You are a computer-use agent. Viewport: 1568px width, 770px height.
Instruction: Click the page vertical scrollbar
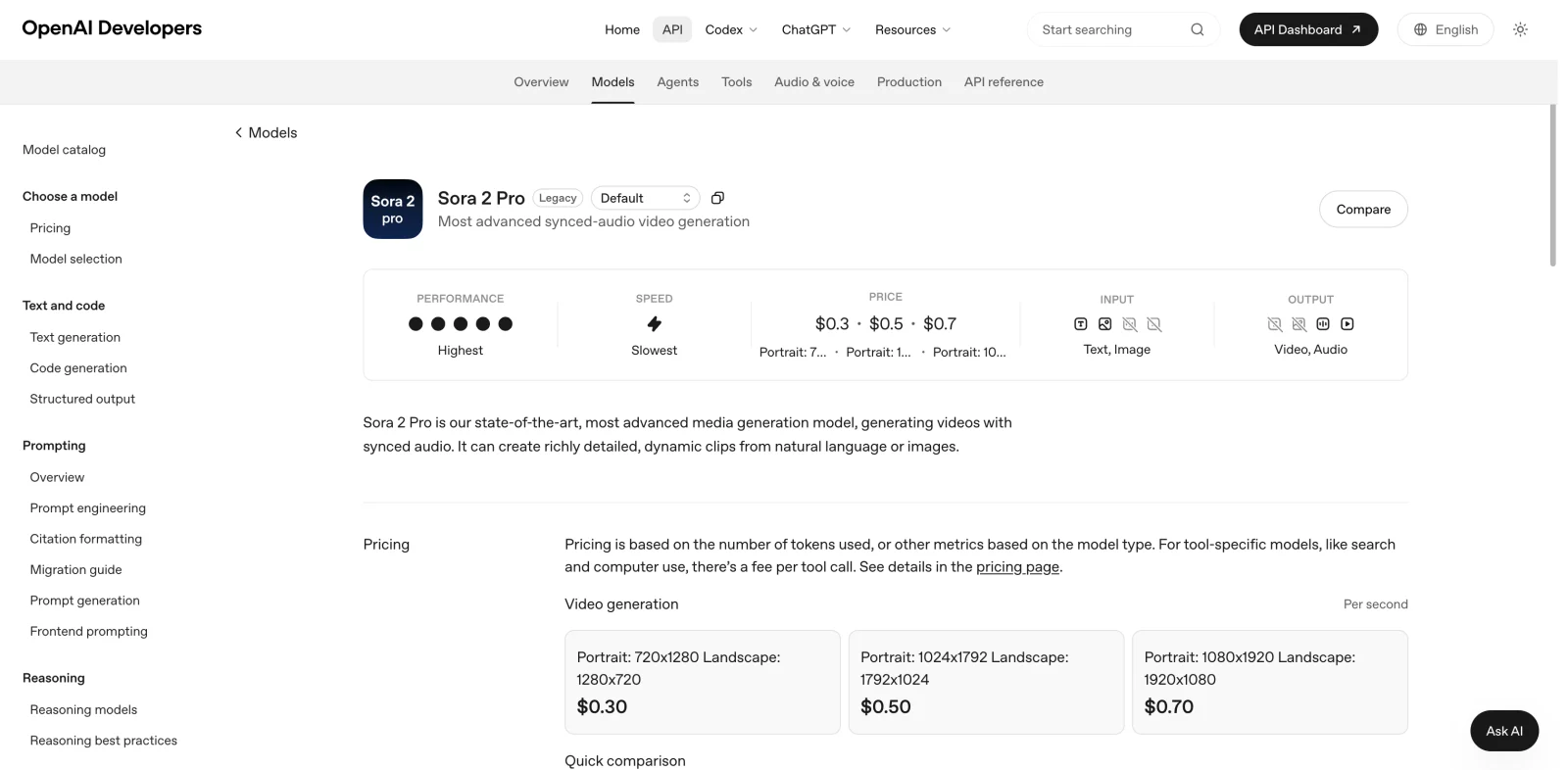pyautogui.click(x=1552, y=186)
